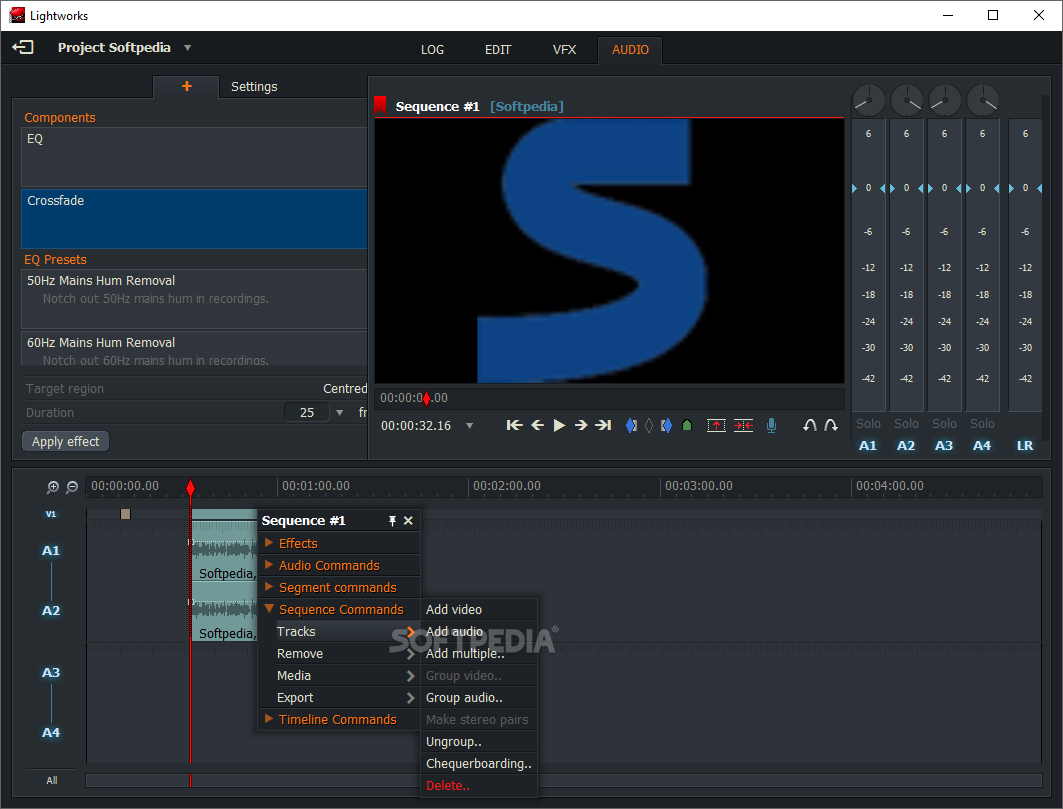
Task: Choose the red Delete.. menu entry
Action: pos(479,786)
